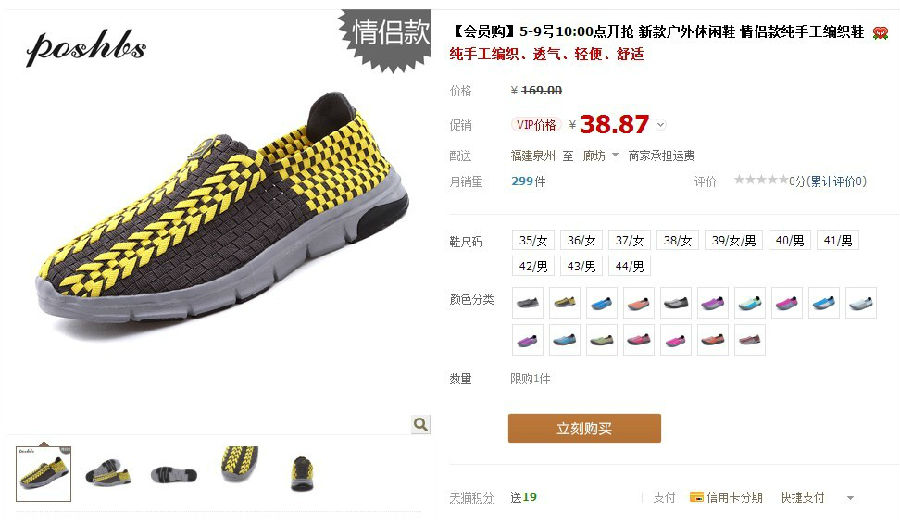Show the heel-view shoe thumbnail

302,474
